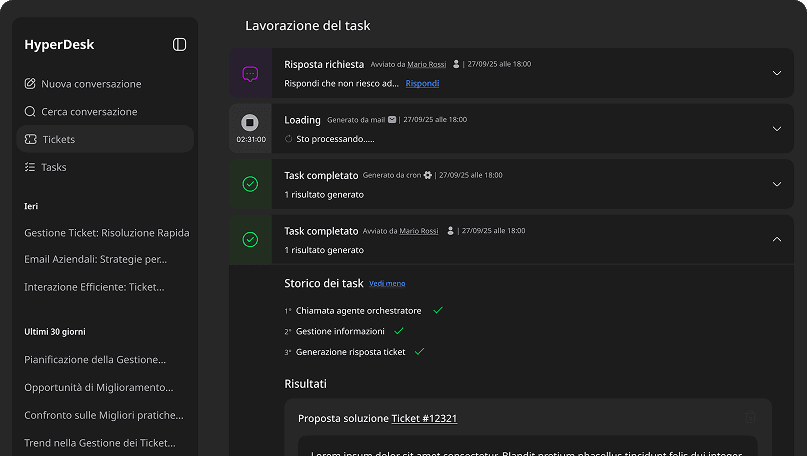Open conversation Gestione Ticket: Risoluzione Rapida
The height and width of the screenshot is (456, 807).
pos(106,232)
